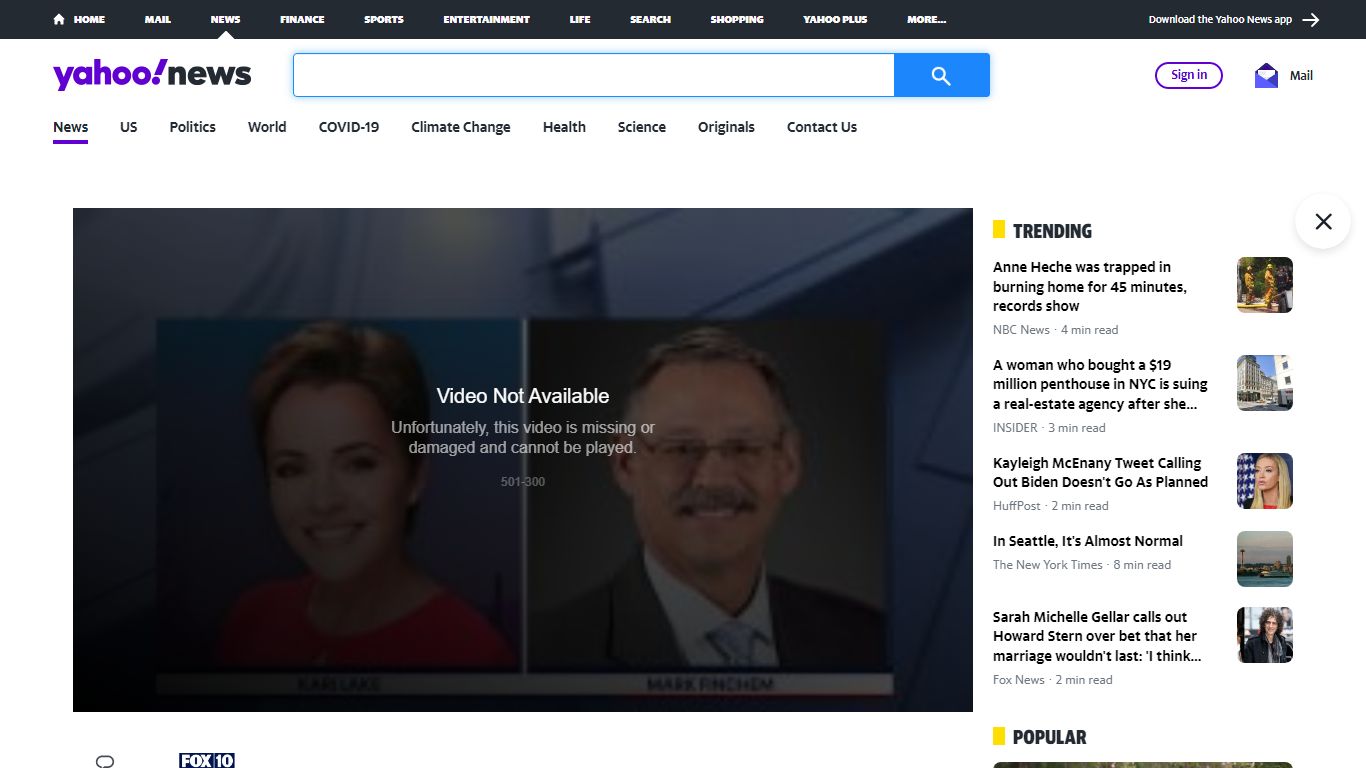Select News in top navigation bar
Viewport: 1366px width, 768px height.
click(225, 19)
